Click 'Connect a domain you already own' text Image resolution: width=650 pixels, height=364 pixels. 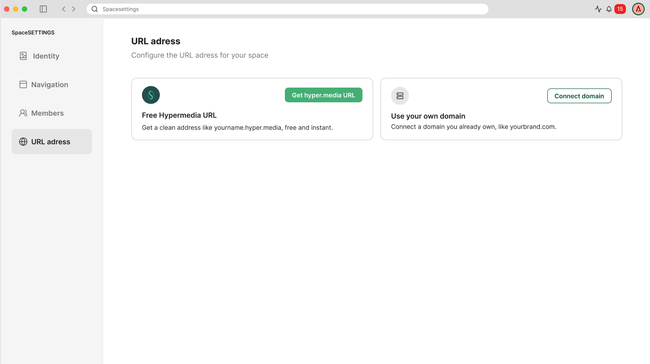[473, 127]
